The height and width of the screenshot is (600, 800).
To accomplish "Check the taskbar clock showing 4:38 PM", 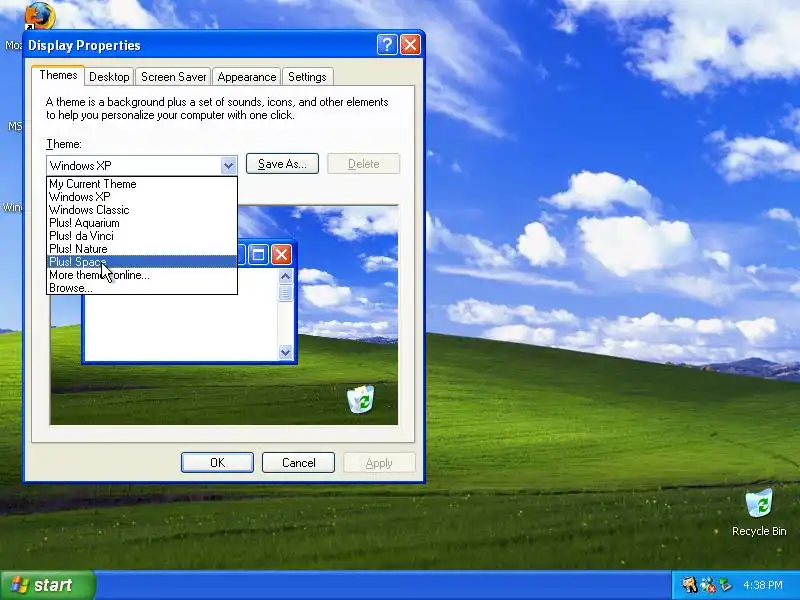I will pyautogui.click(x=763, y=585).
